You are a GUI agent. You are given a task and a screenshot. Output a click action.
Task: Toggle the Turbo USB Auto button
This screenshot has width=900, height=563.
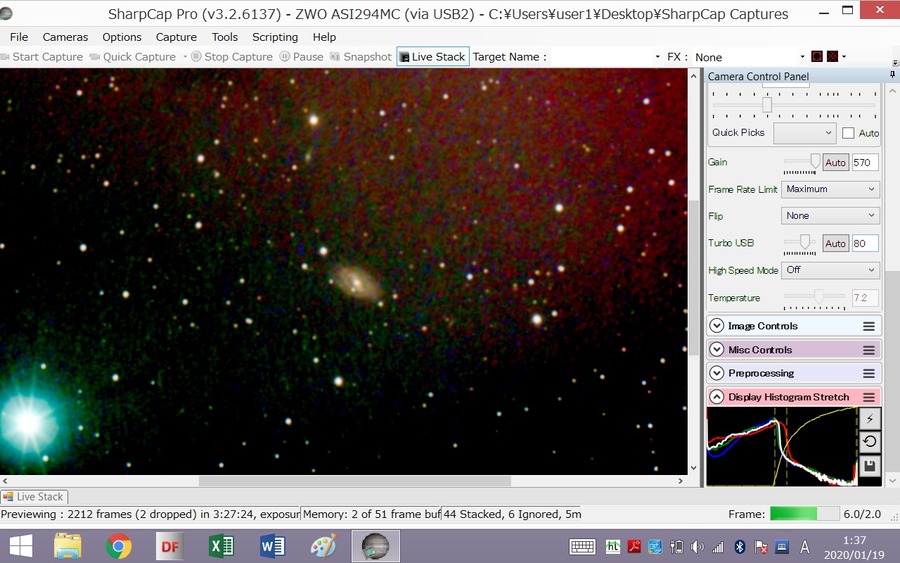pos(835,243)
